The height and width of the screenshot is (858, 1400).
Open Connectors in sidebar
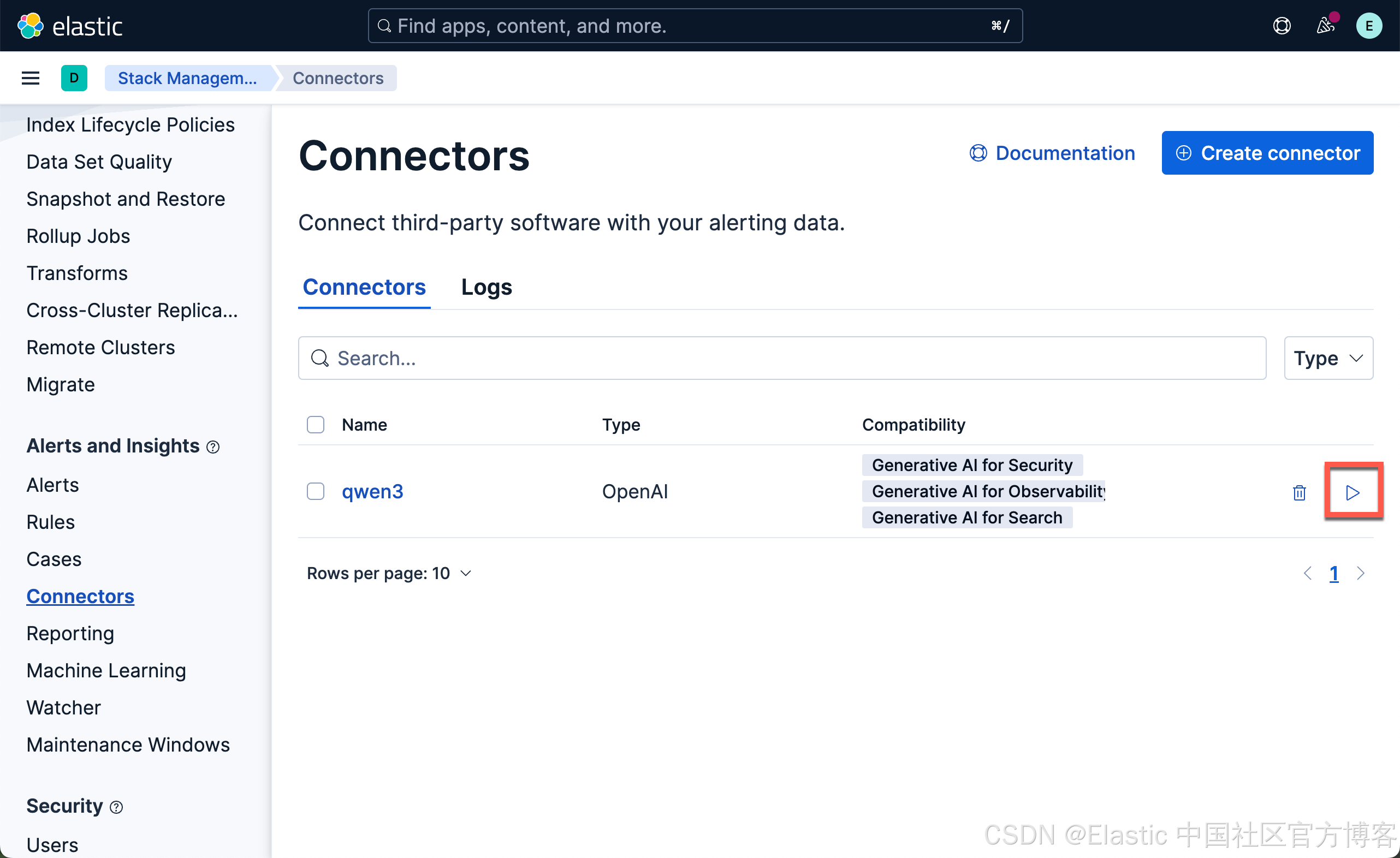click(80, 596)
